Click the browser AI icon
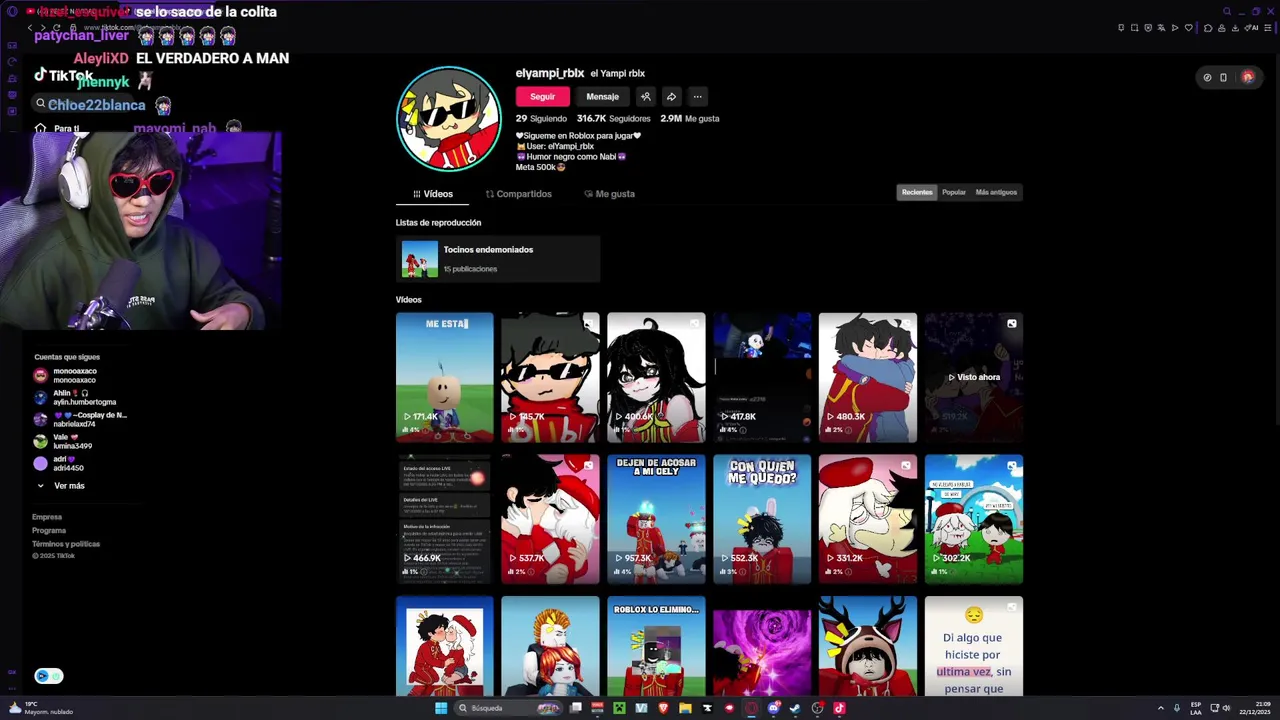This screenshot has height=720, width=1280. point(1253,28)
